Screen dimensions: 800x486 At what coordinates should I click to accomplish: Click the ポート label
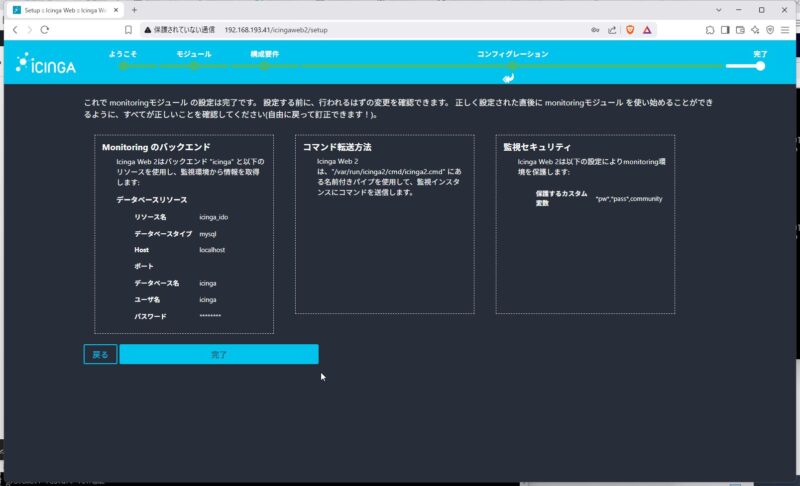pos(144,266)
